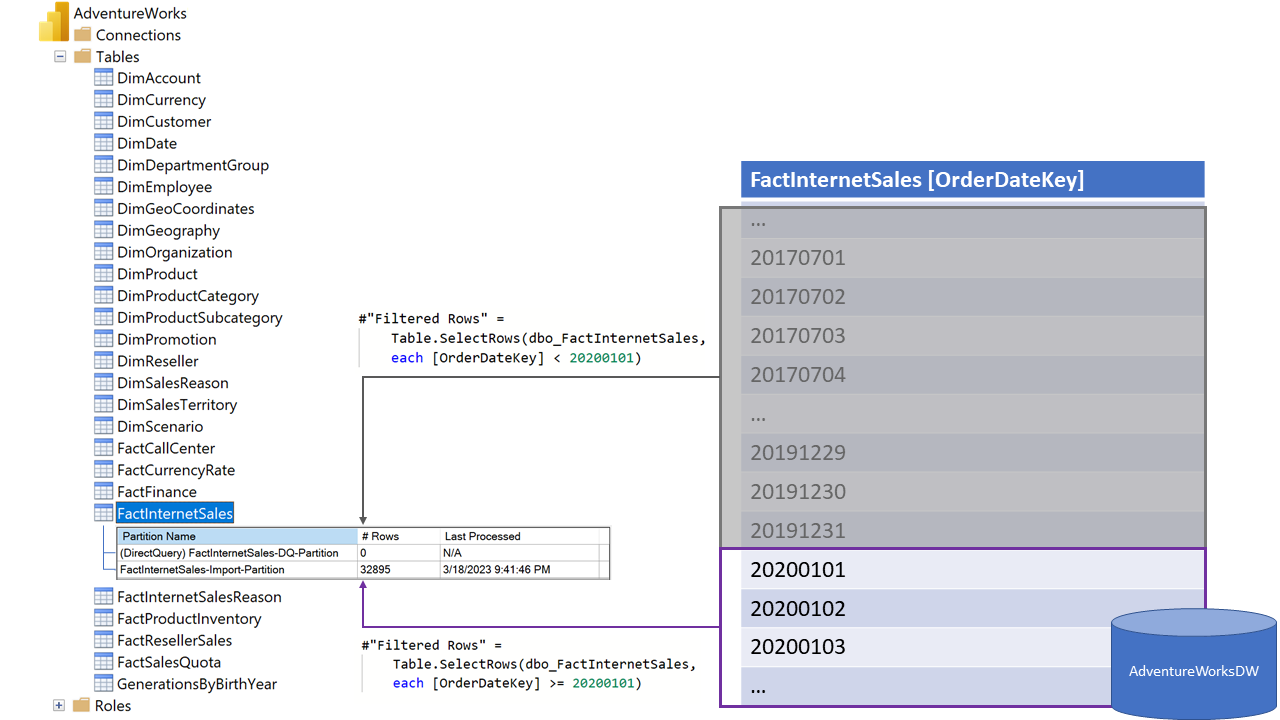Click the 20170701 date key row
The image size is (1280, 720).
click(x=972, y=258)
